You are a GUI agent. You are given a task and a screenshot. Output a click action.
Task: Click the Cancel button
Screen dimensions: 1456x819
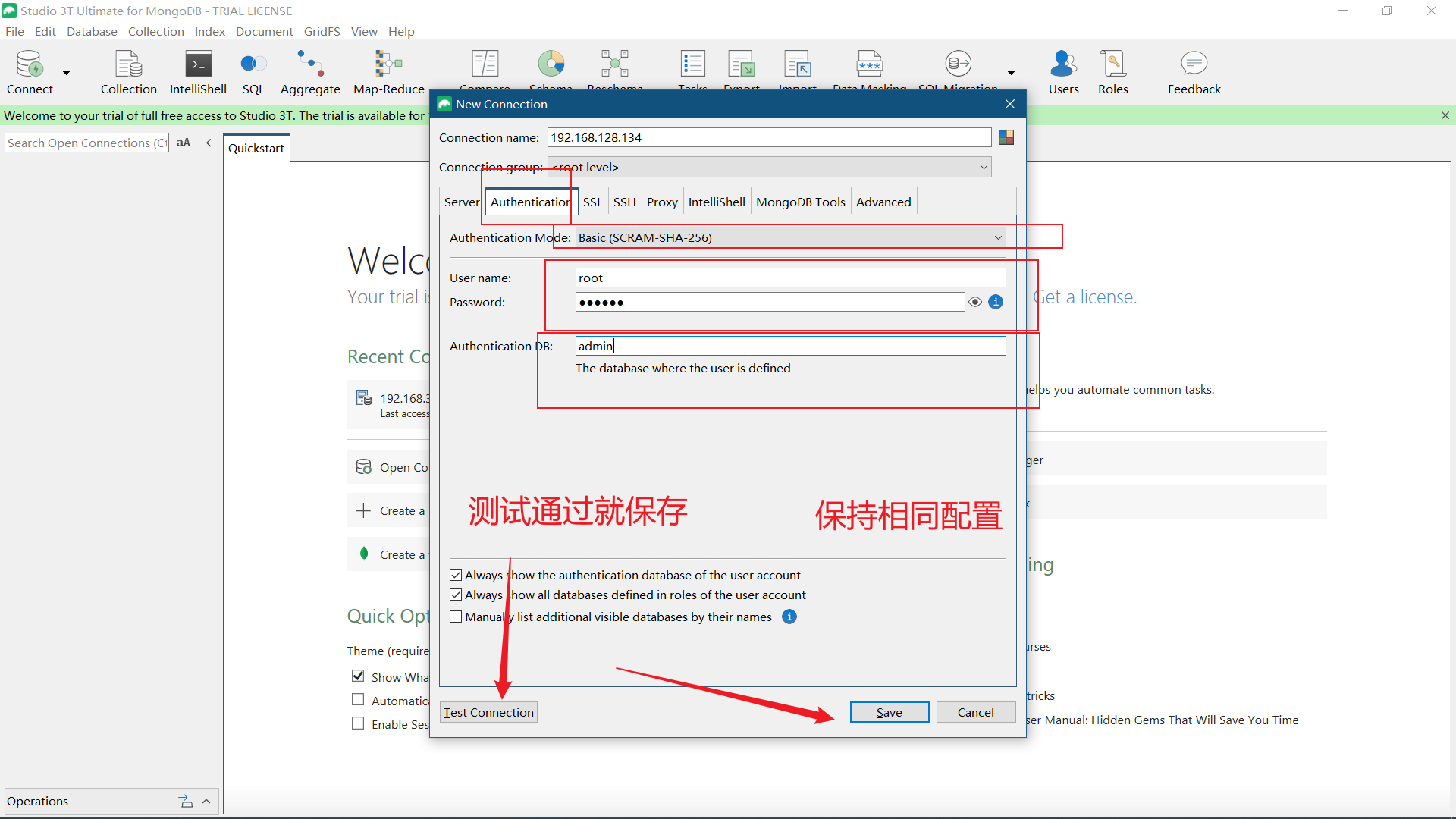[x=975, y=712]
